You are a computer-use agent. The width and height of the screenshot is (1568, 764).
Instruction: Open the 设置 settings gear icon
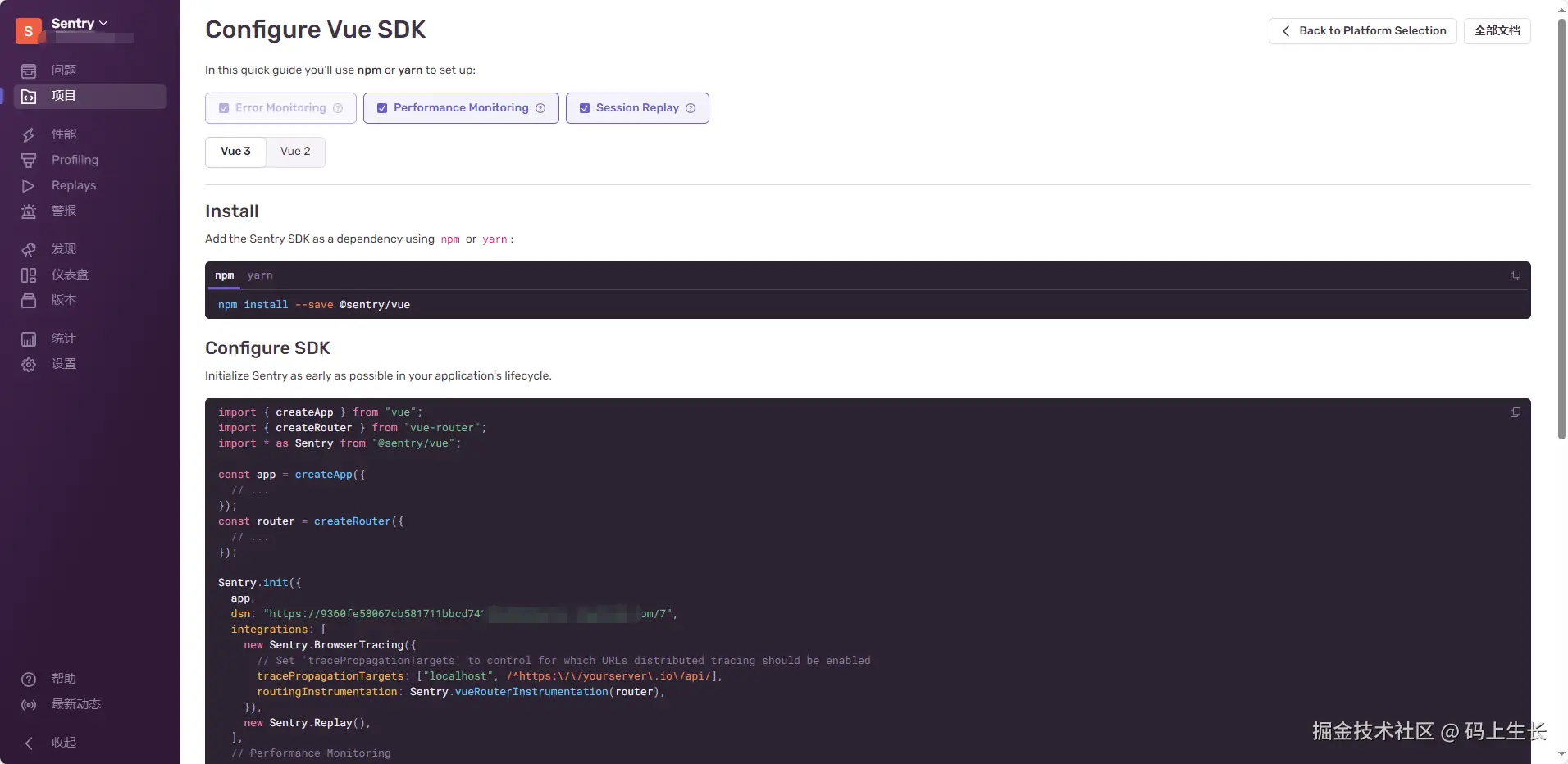(29, 364)
